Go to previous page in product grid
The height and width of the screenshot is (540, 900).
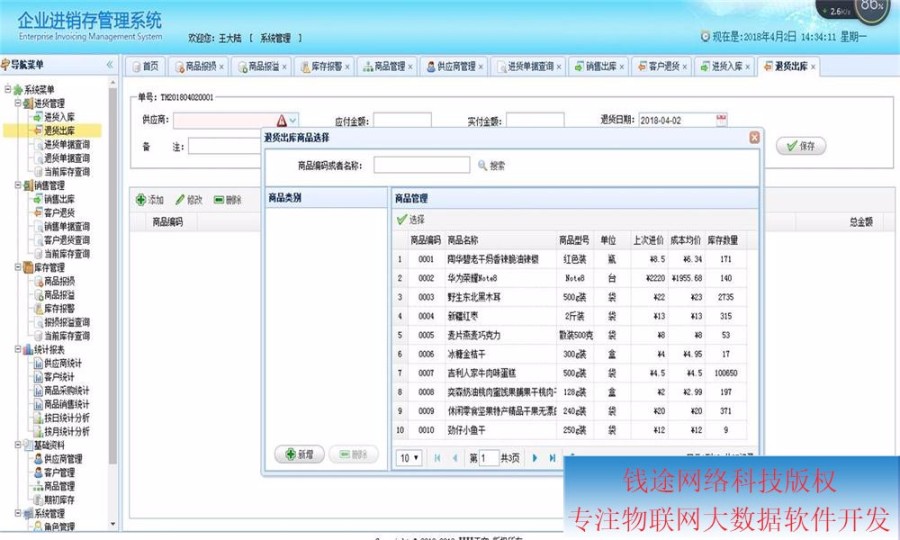click(455, 458)
